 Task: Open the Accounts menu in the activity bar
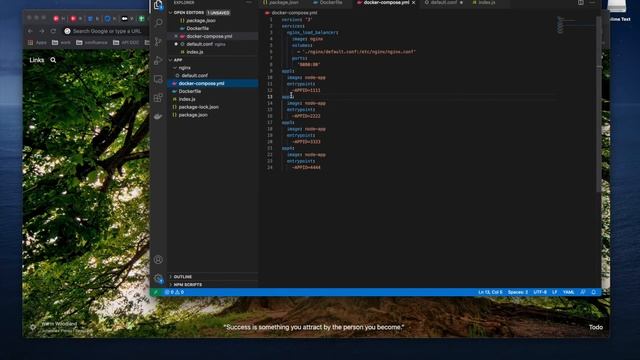(x=158, y=259)
